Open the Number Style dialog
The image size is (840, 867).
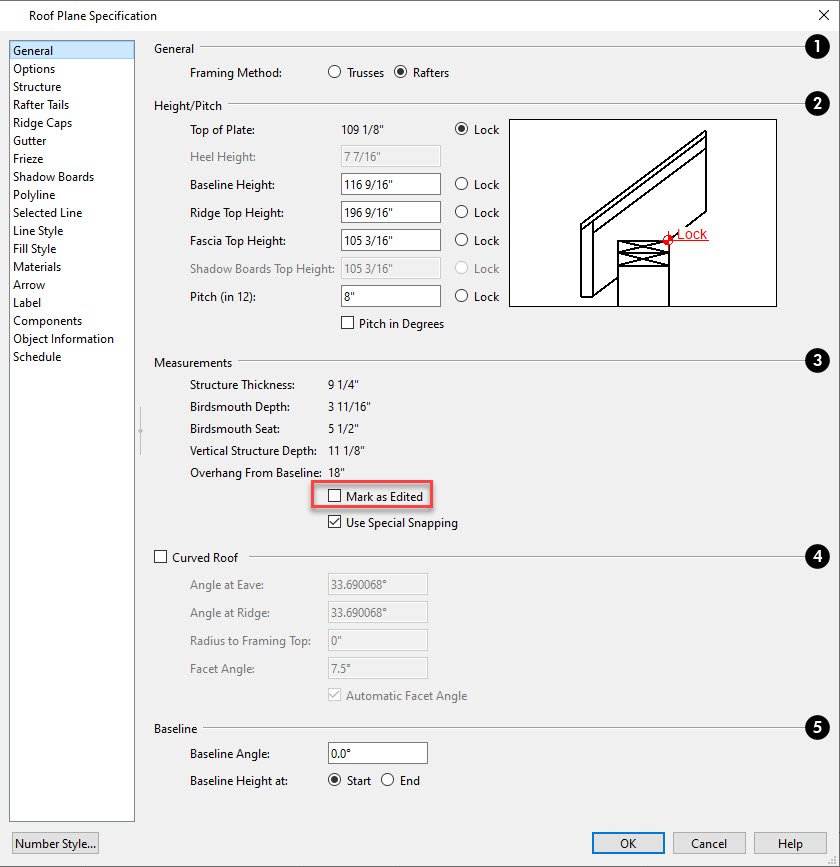(x=55, y=843)
